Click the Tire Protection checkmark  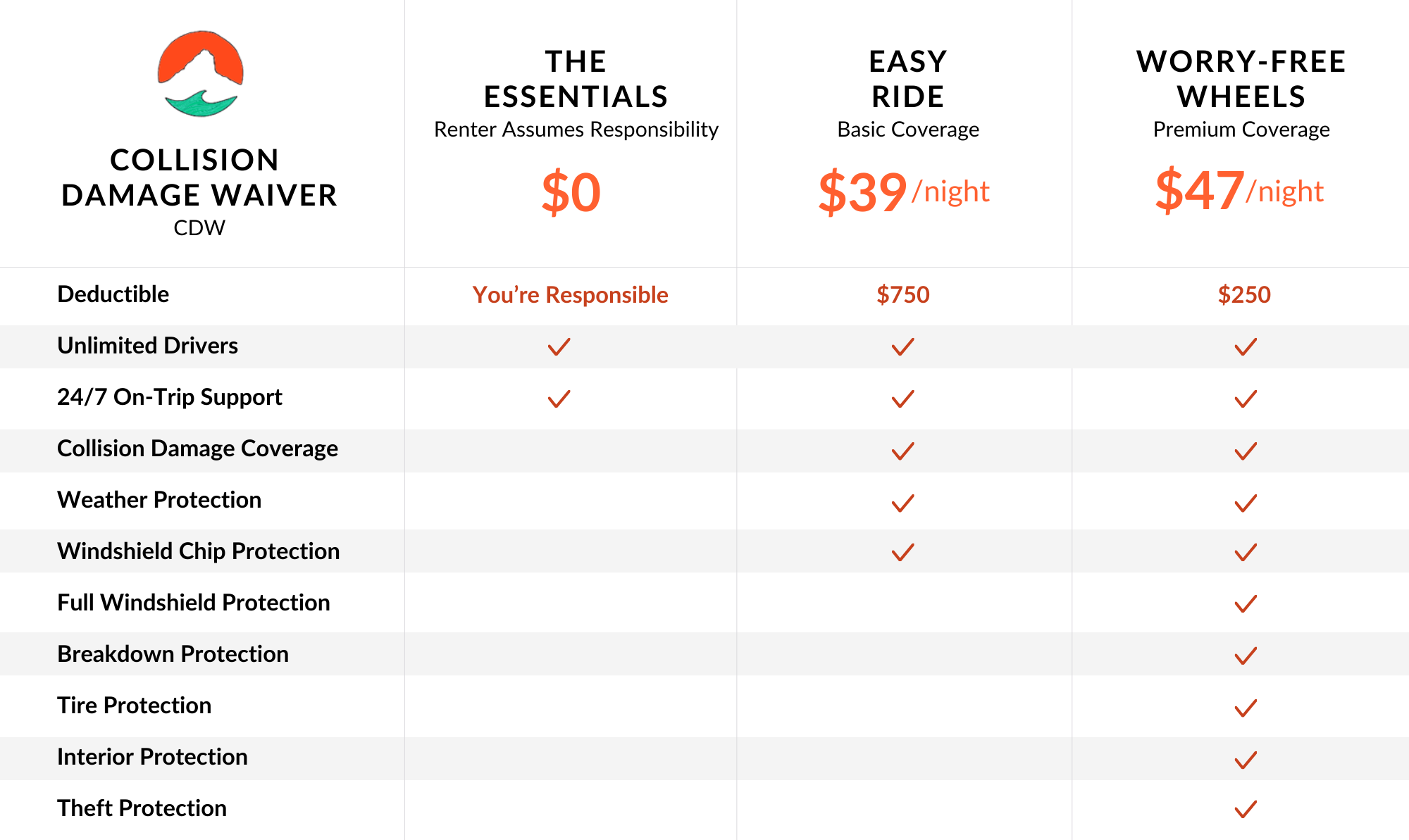coord(1245,708)
